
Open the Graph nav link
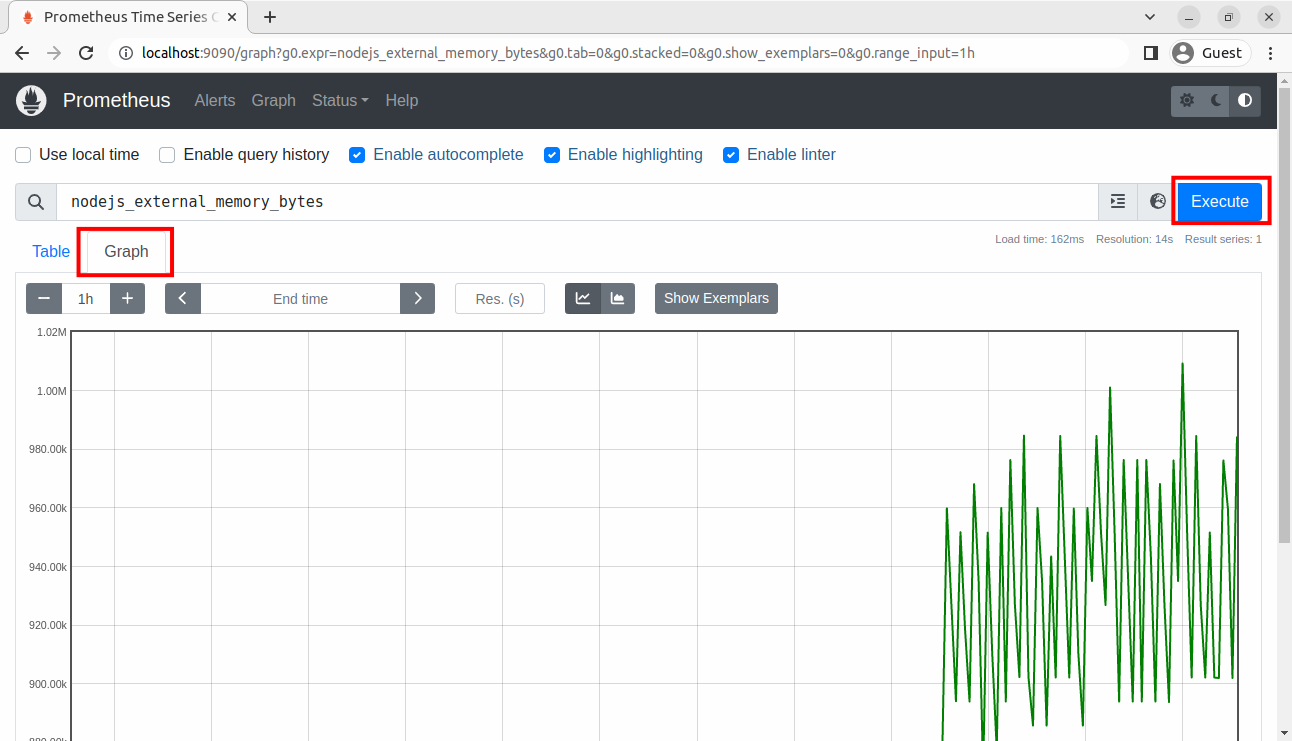pos(274,101)
